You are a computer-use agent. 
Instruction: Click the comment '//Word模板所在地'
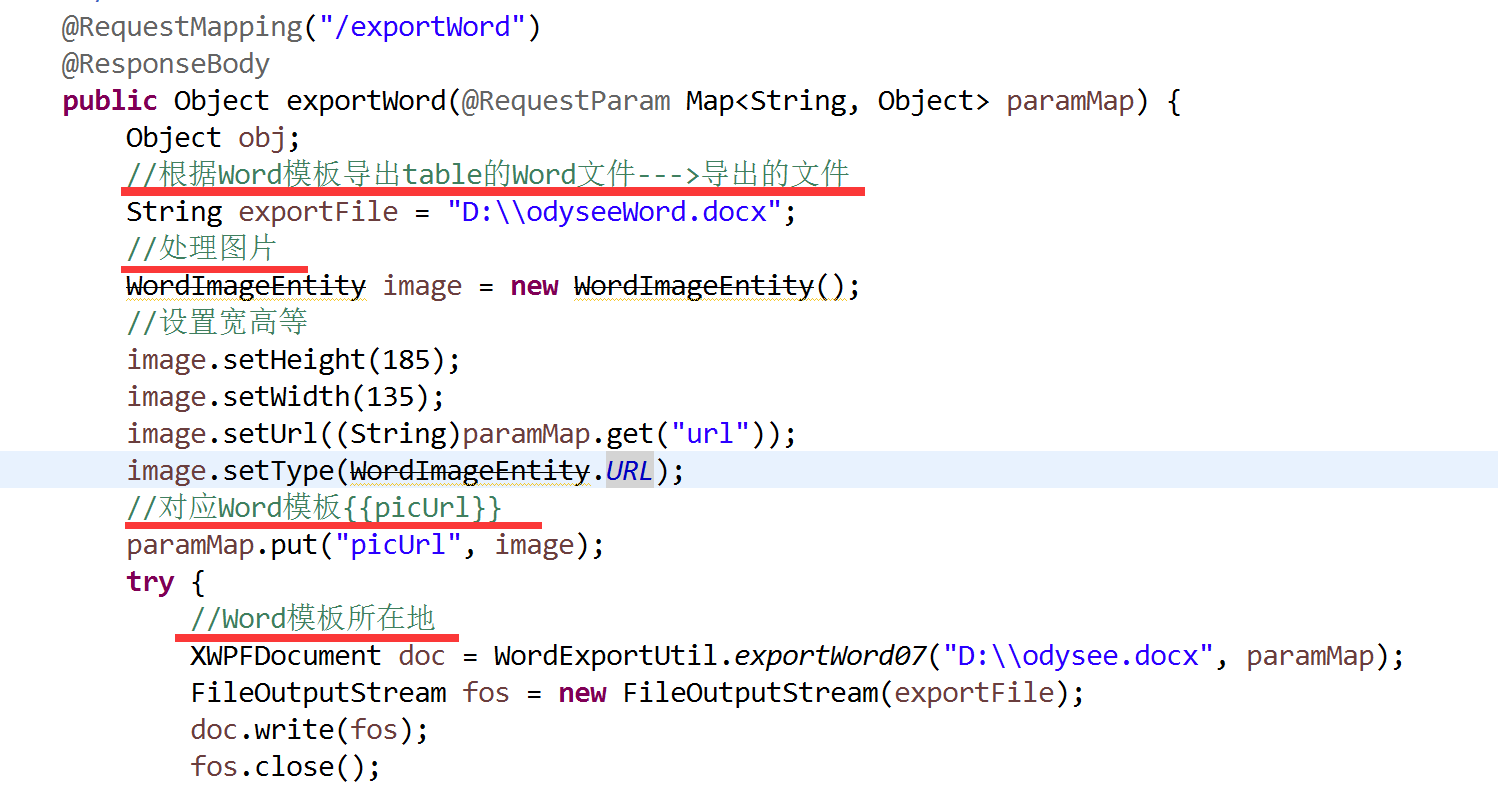coord(313,619)
